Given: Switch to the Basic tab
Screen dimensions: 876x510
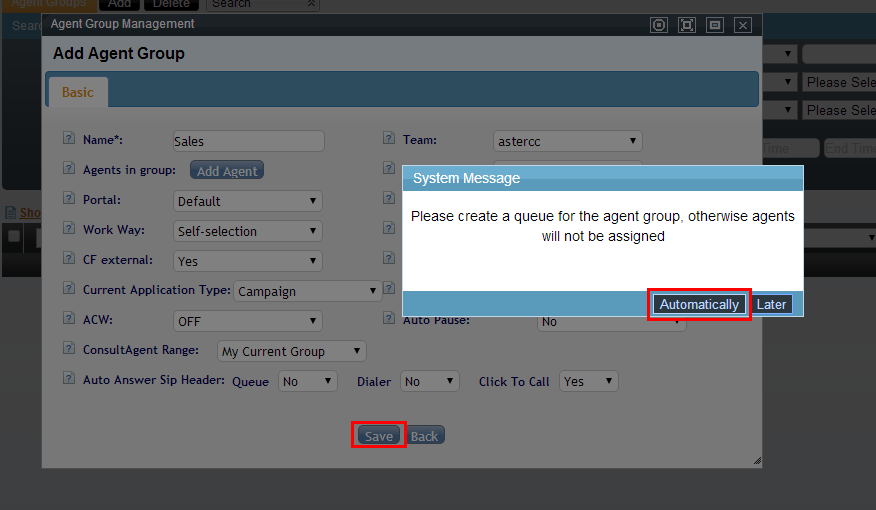Looking at the screenshot, I should (78, 92).
